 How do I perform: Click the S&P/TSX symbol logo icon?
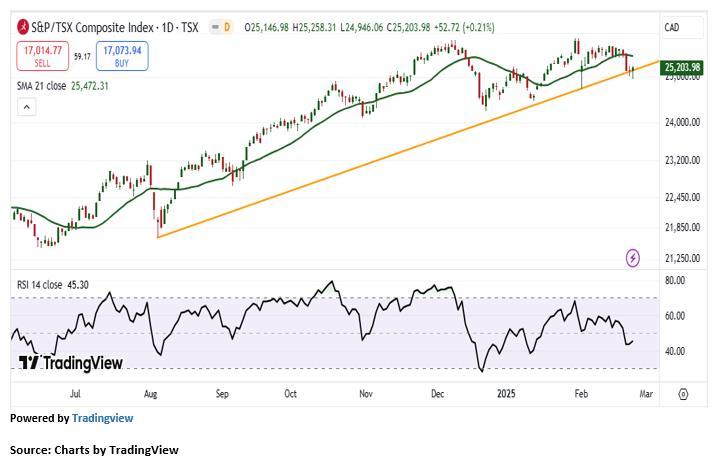[22, 25]
